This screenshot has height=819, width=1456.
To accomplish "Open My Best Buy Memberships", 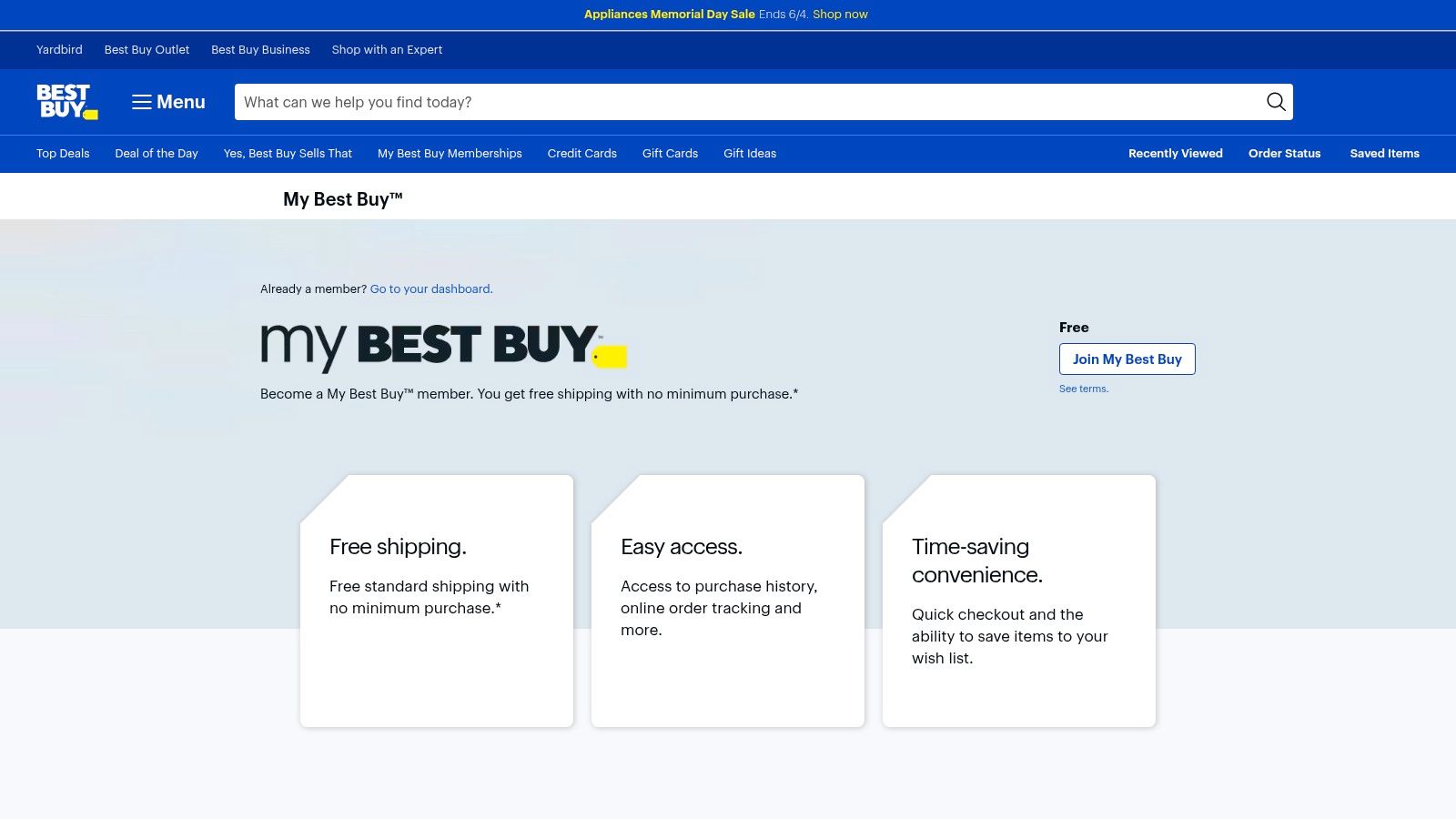I will [450, 154].
